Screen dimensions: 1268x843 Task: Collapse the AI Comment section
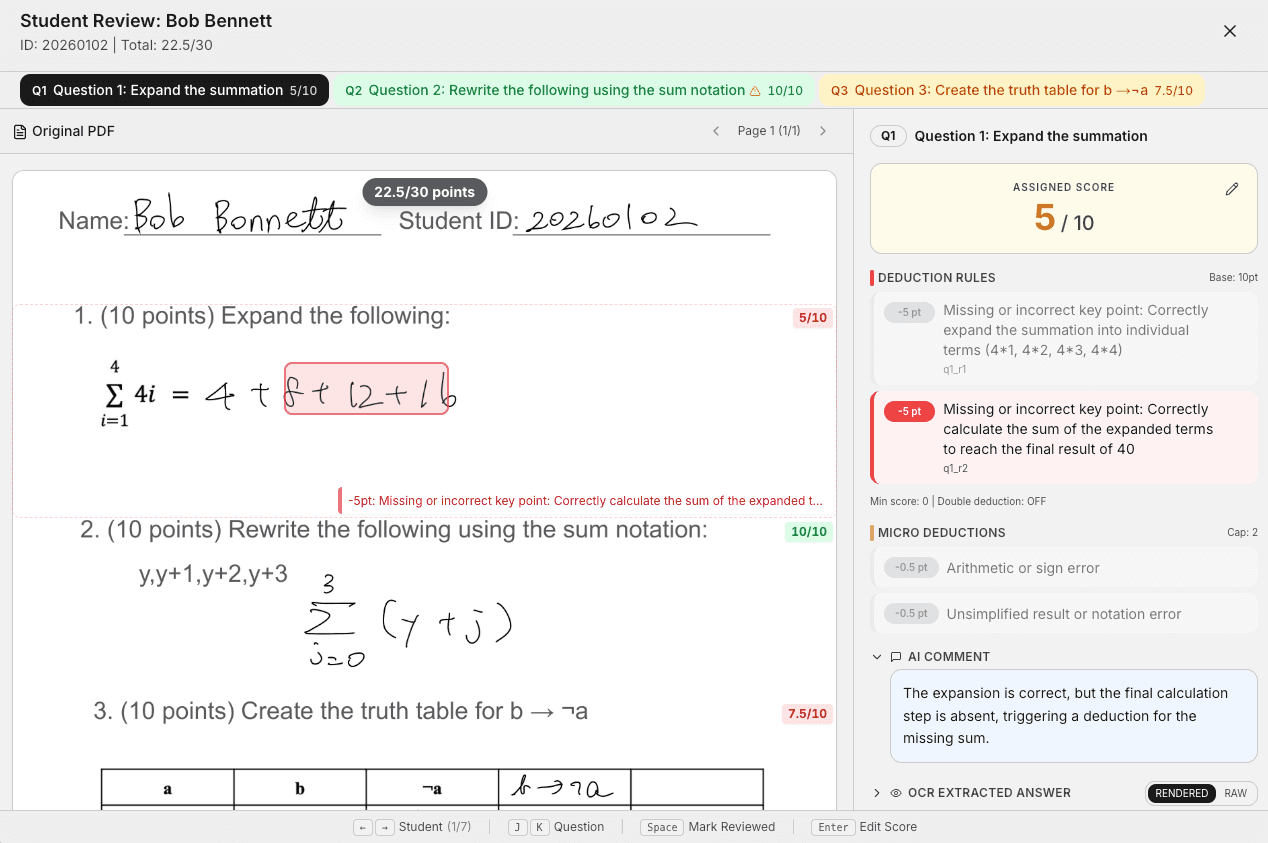click(x=877, y=657)
